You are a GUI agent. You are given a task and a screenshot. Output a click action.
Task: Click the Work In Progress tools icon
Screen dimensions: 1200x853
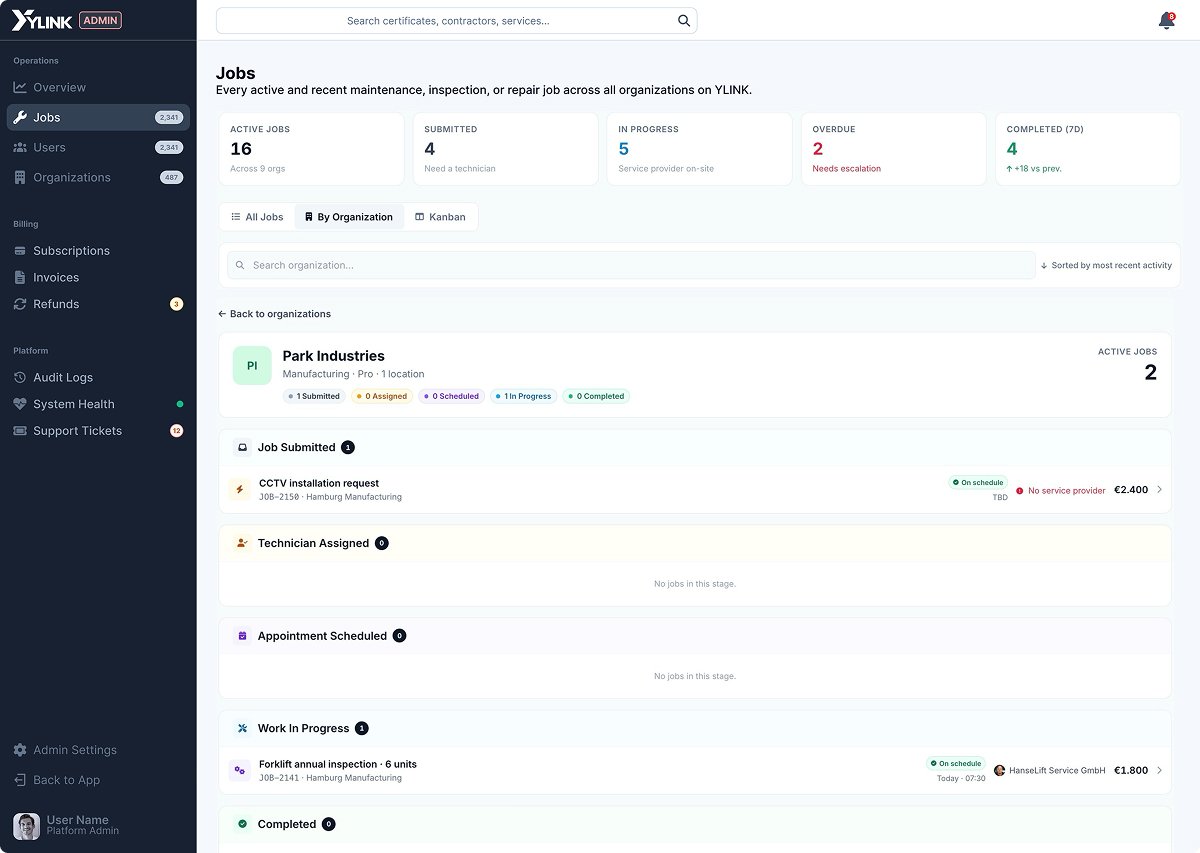(242, 728)
